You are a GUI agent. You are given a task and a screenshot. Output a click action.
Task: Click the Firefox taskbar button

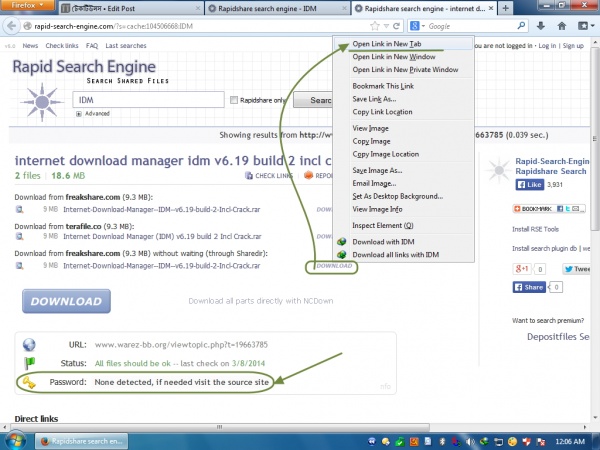click(82, 441)
